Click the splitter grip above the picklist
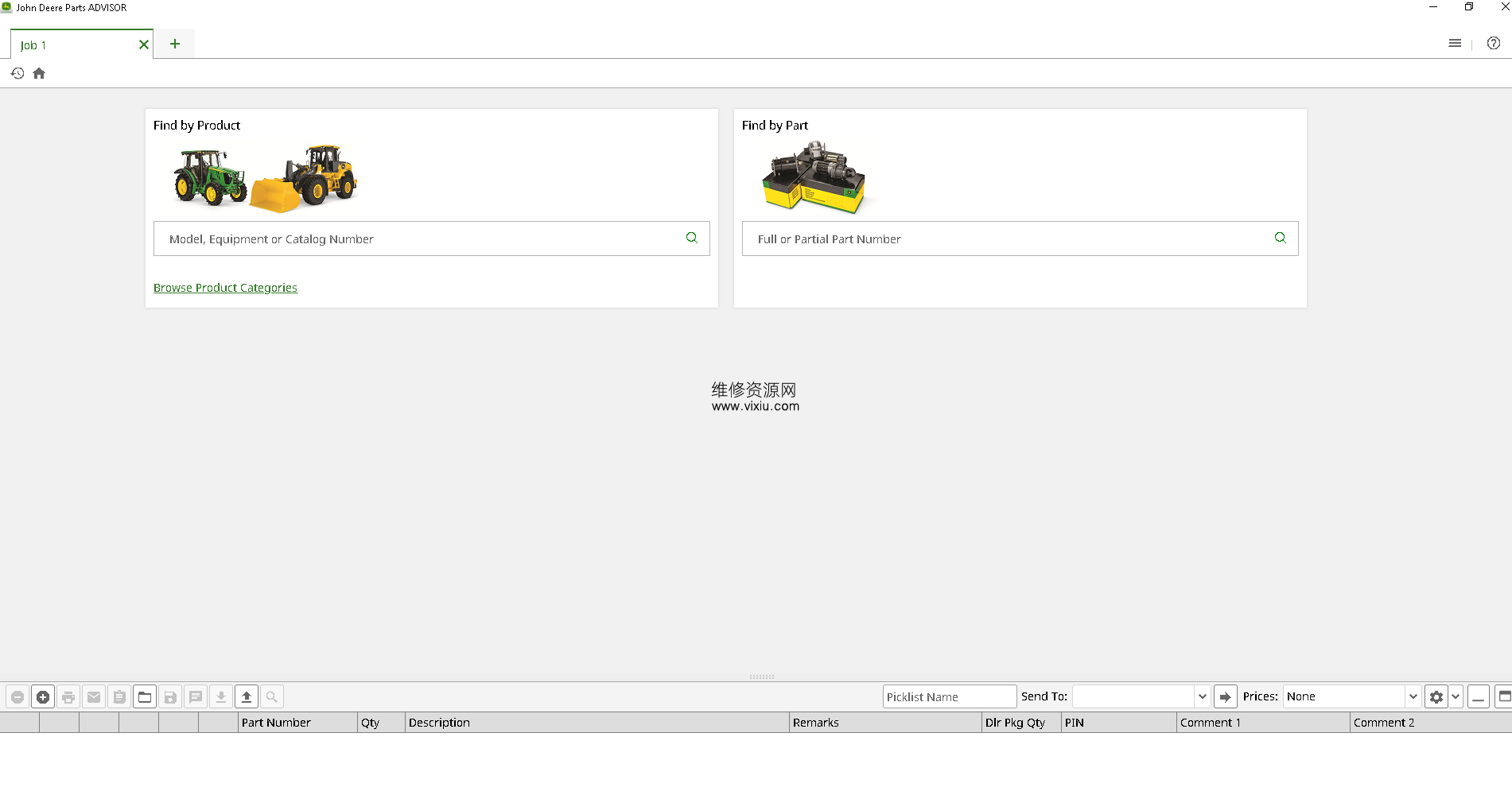 (x=762, y=677)
